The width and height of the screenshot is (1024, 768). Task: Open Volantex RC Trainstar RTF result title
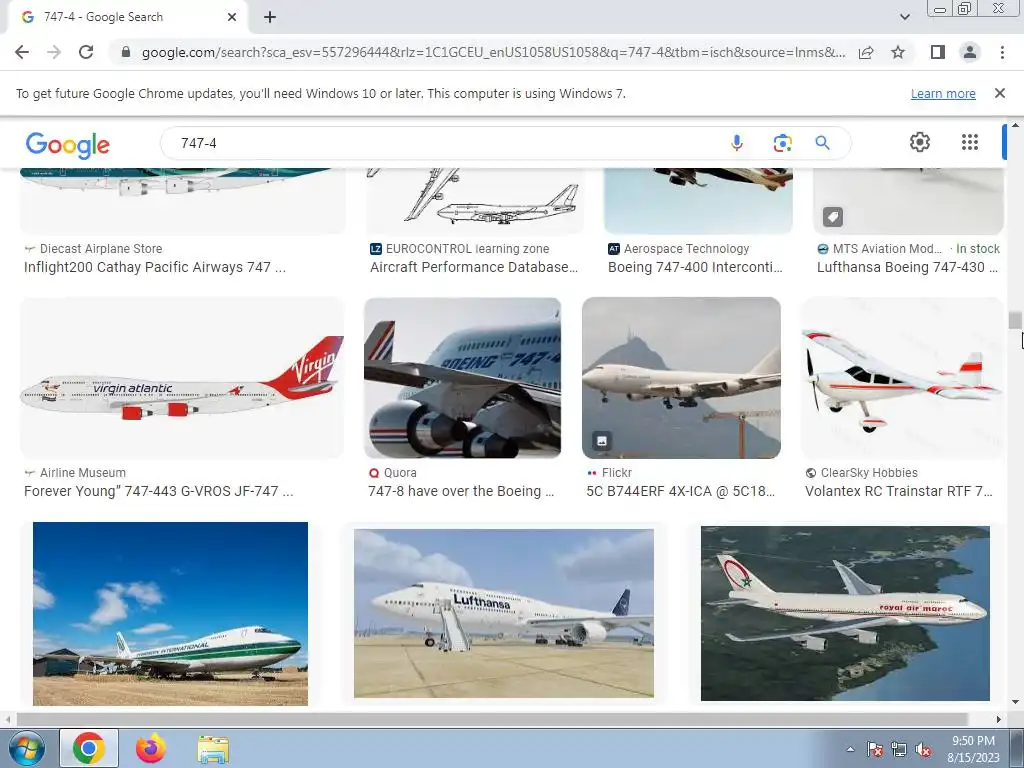(899, 491)
